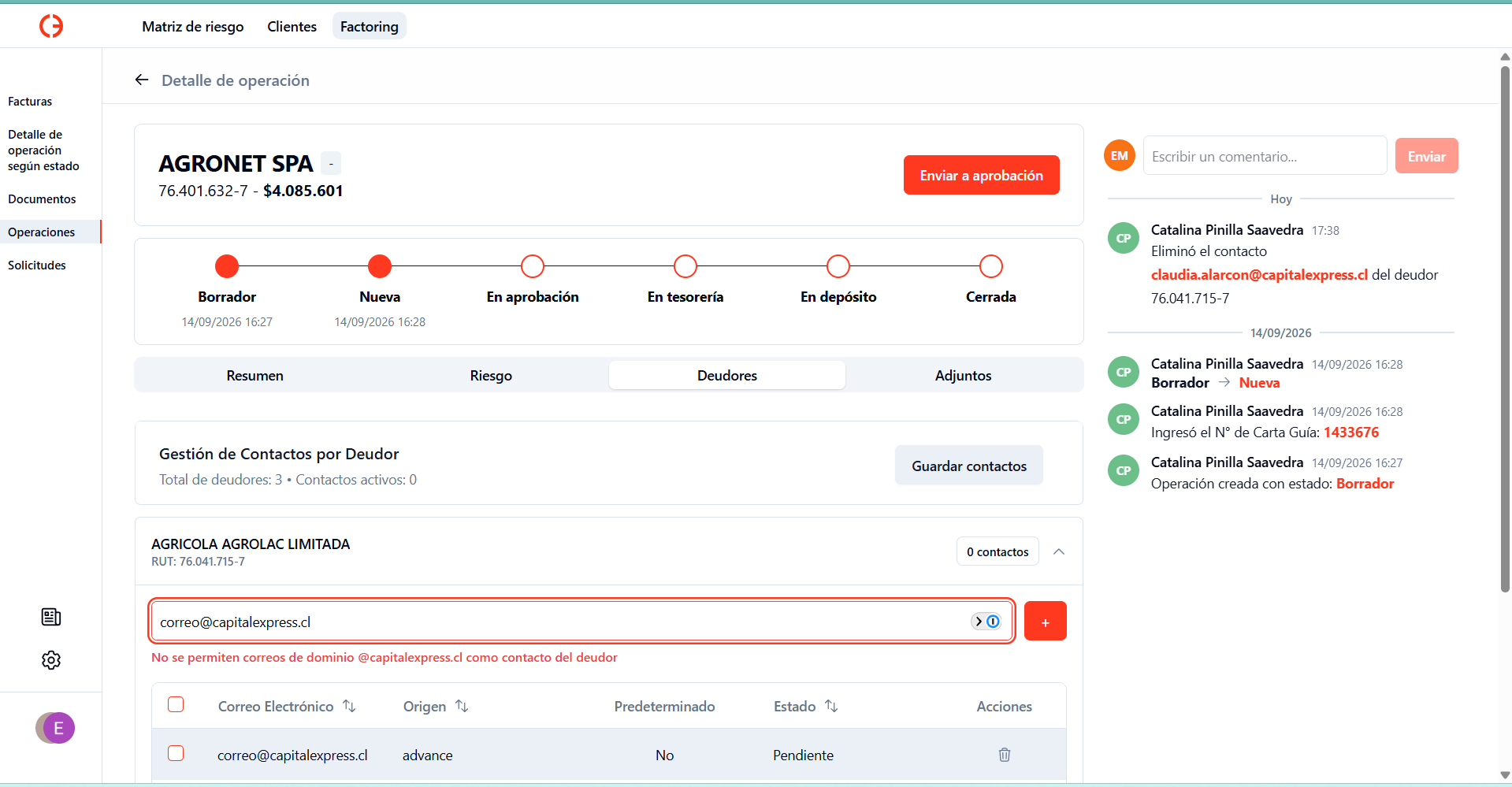
Task: Switch to the Riesgo tab
Action: pos(491,376)
